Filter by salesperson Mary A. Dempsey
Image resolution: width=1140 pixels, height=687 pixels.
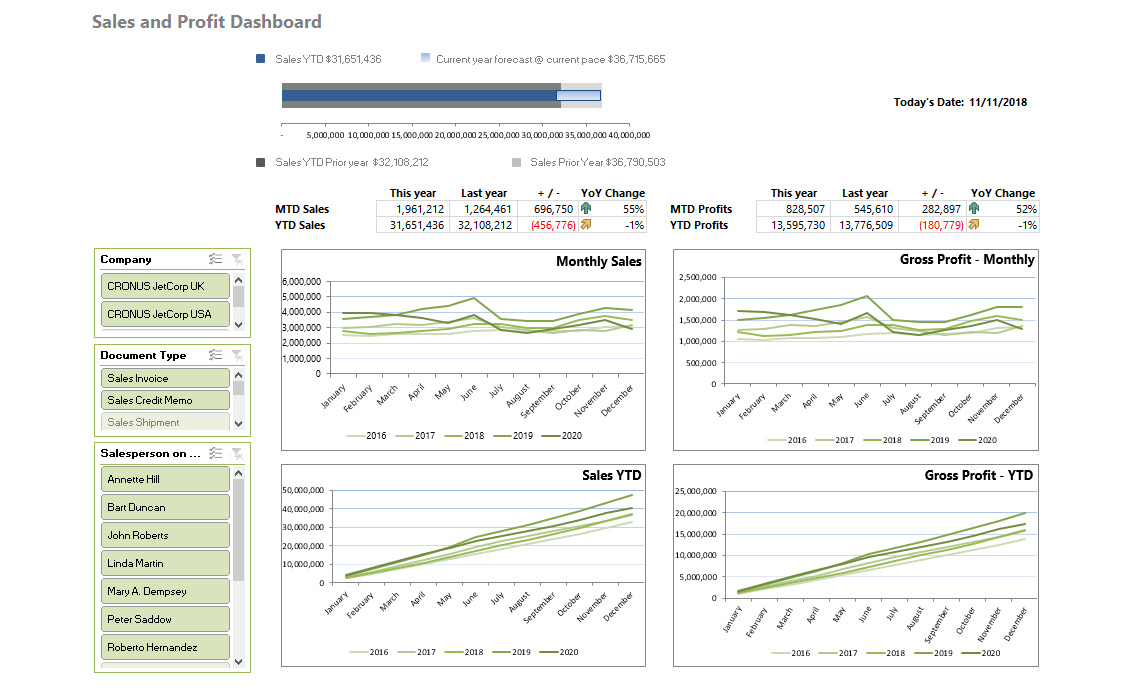click(165, 591)
